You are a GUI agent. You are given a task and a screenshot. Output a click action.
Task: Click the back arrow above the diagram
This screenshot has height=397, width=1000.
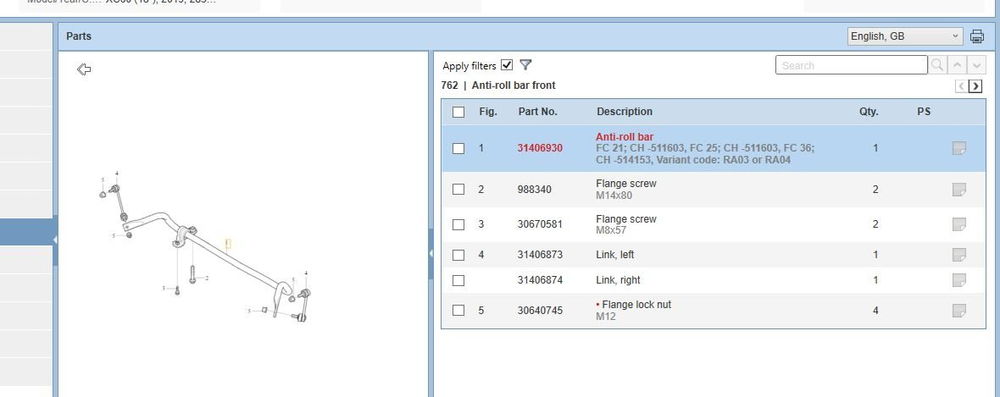84,69
